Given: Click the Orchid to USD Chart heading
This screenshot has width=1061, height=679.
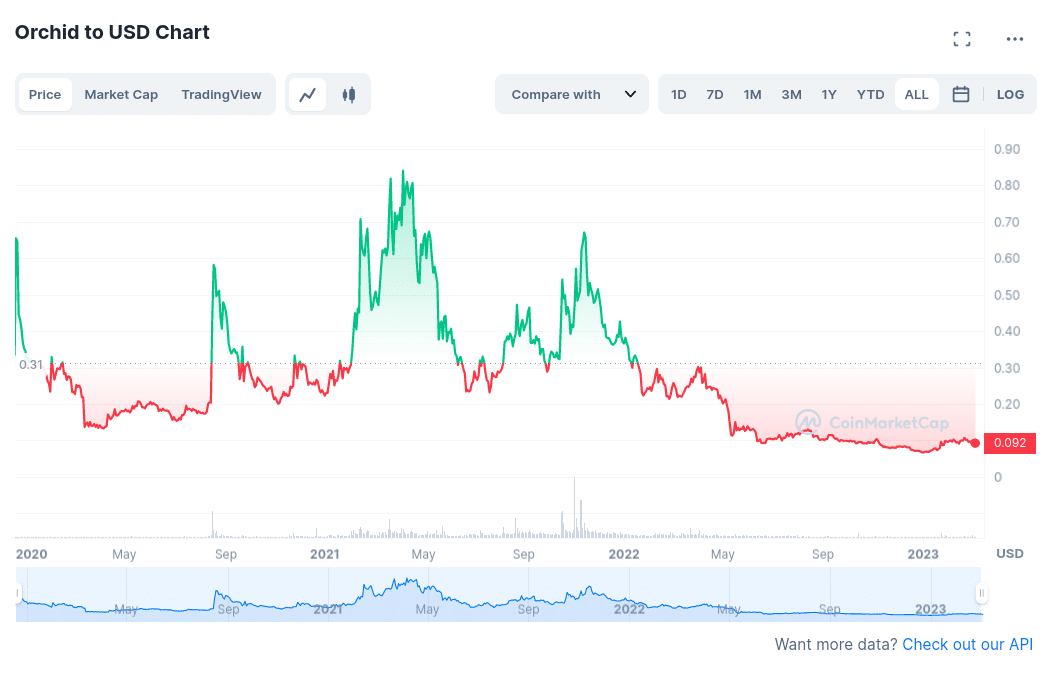Looking at the screenshot, I should pos(112,32).
